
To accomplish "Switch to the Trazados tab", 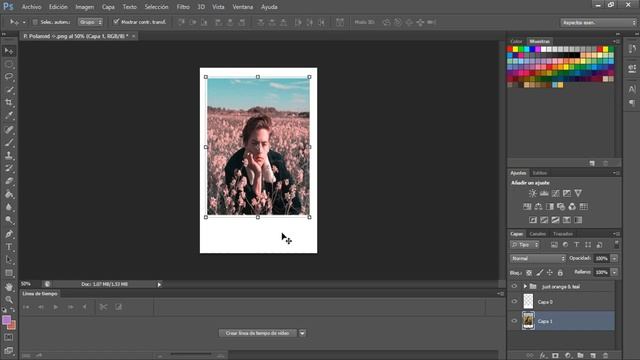I will [563, 234].
